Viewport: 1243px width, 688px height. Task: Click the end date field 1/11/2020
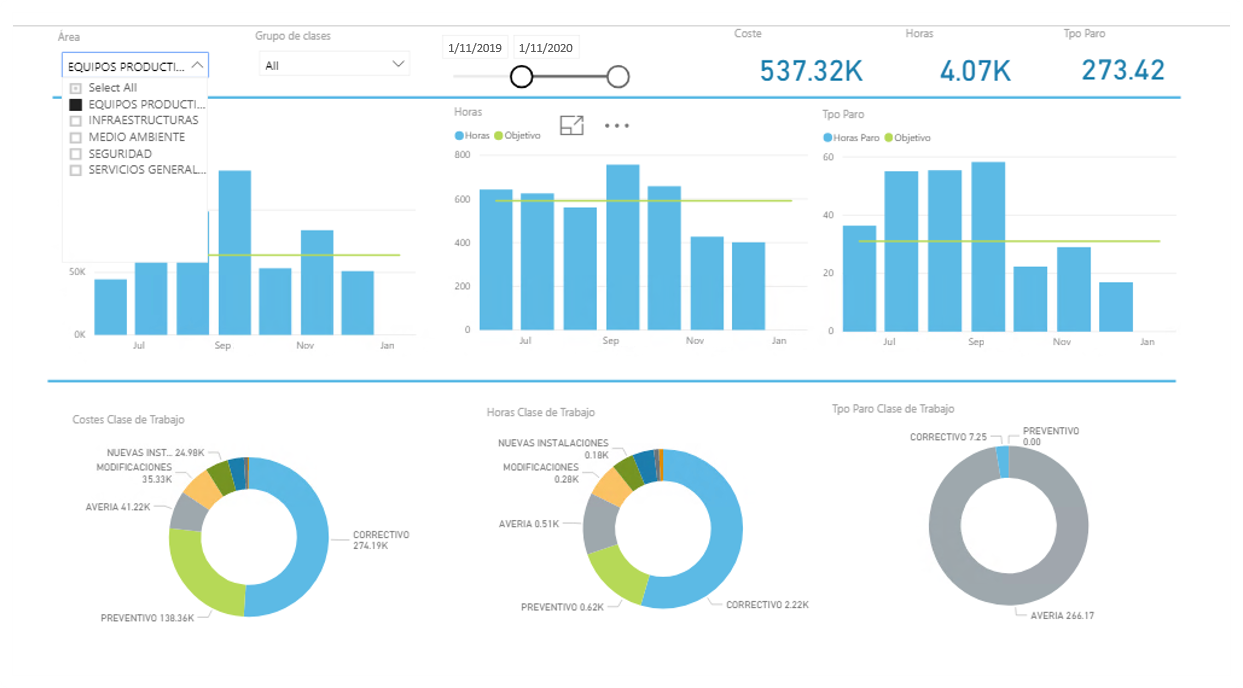pyautogui.click(x=546, y=48)
